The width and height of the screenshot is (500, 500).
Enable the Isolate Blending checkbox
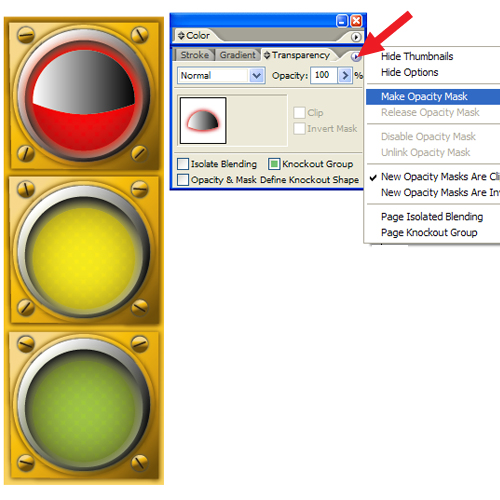(183, 164)
